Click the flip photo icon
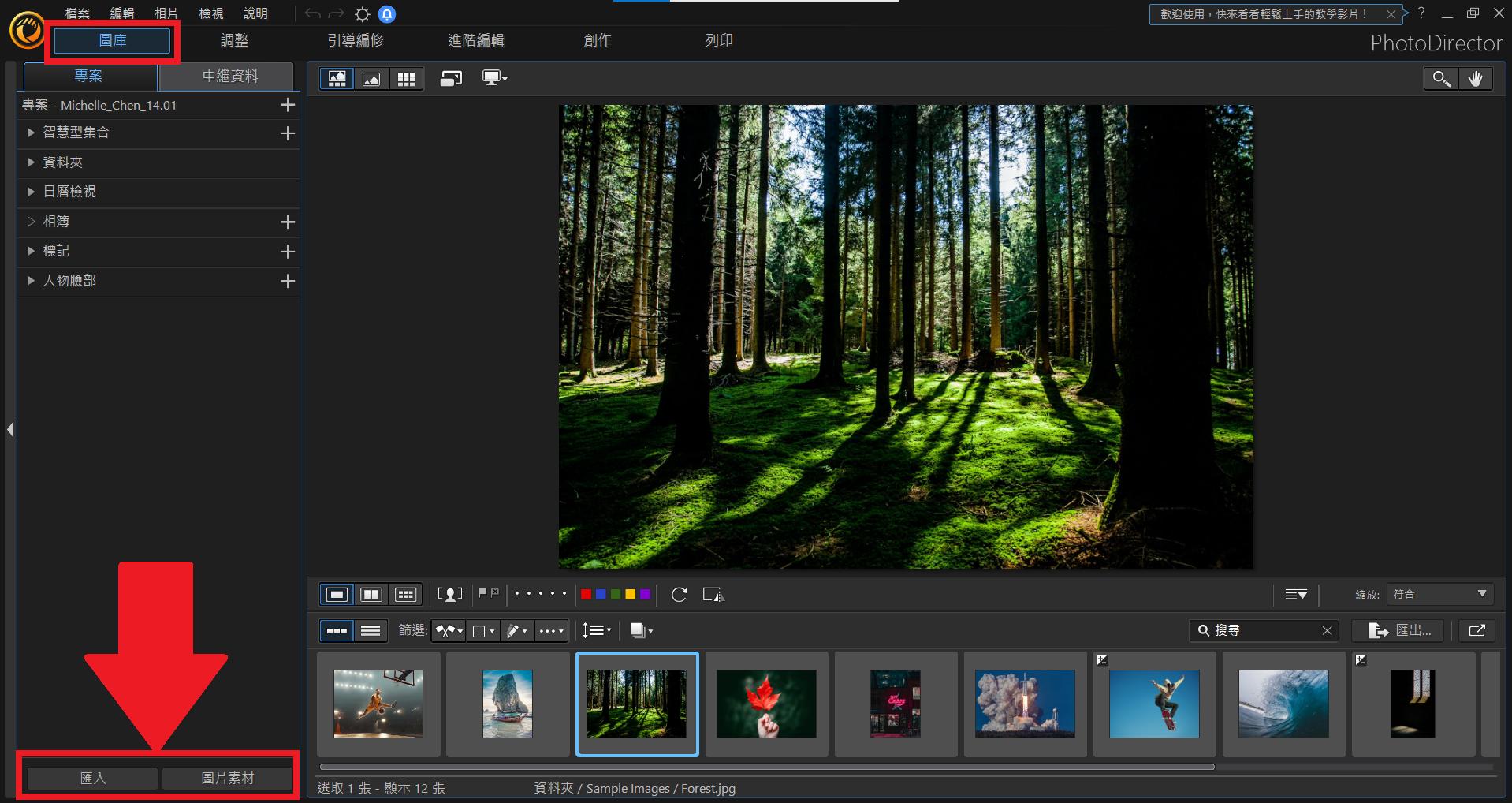Viewport: 1512px width, 803px height. point(713,595)
